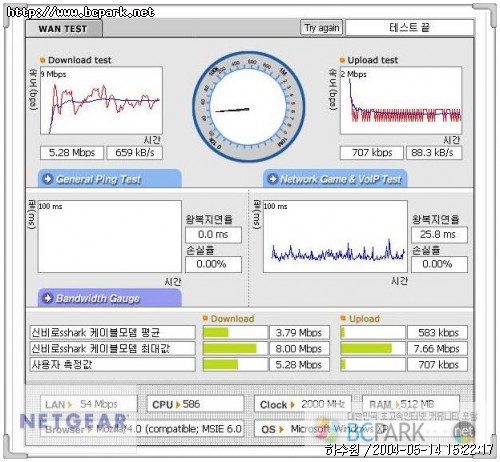Click the orange arrow next to LAN
This screenshot has width=500, height=462.
pyautogui.click(x=70, y=404)
